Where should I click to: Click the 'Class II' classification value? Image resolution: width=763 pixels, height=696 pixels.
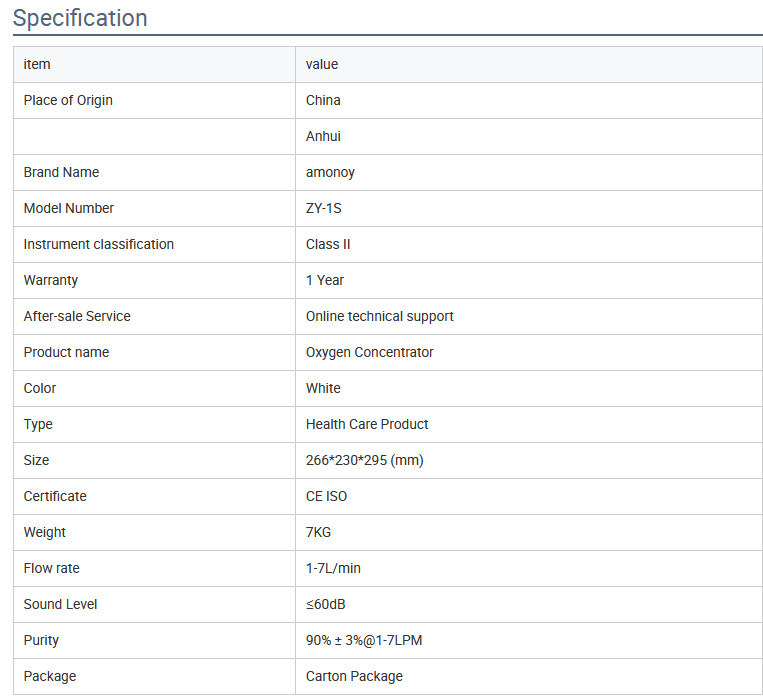(x=328, y=244)
